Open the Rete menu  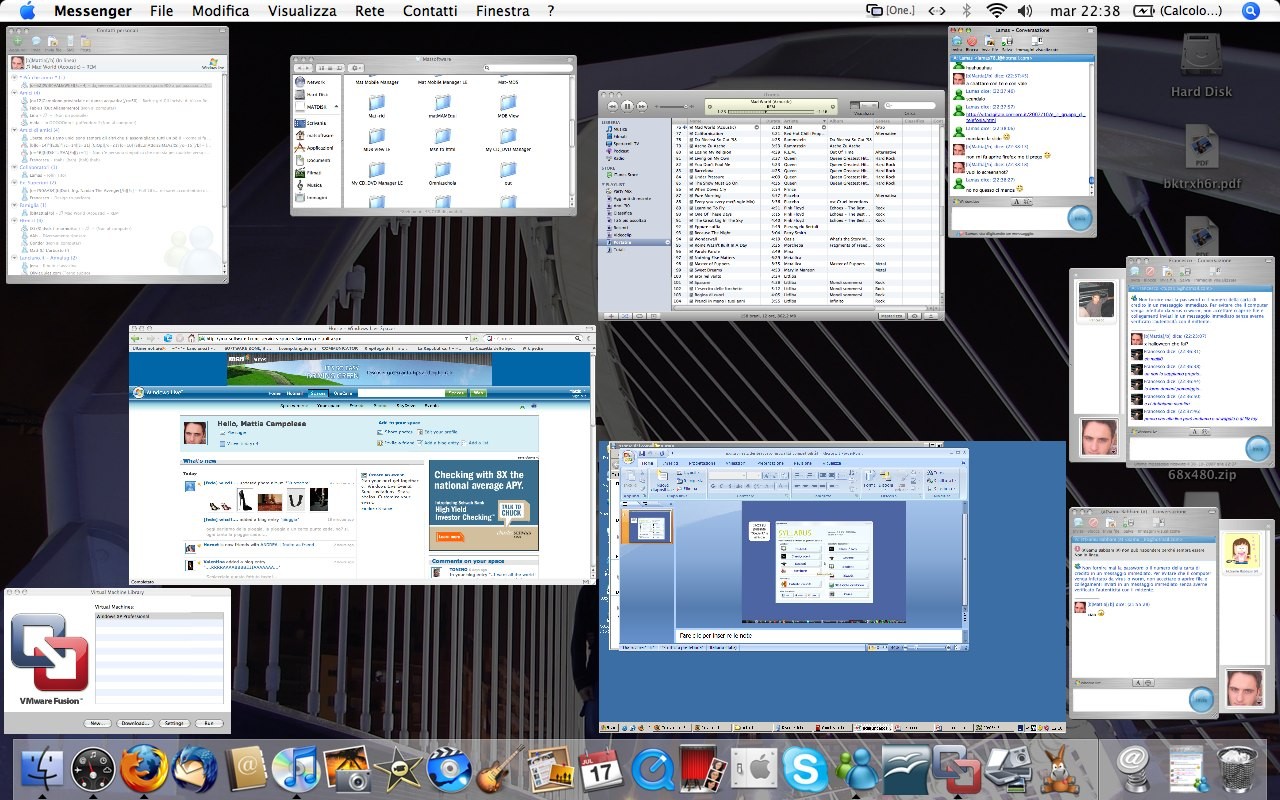(x=370, y=11)
